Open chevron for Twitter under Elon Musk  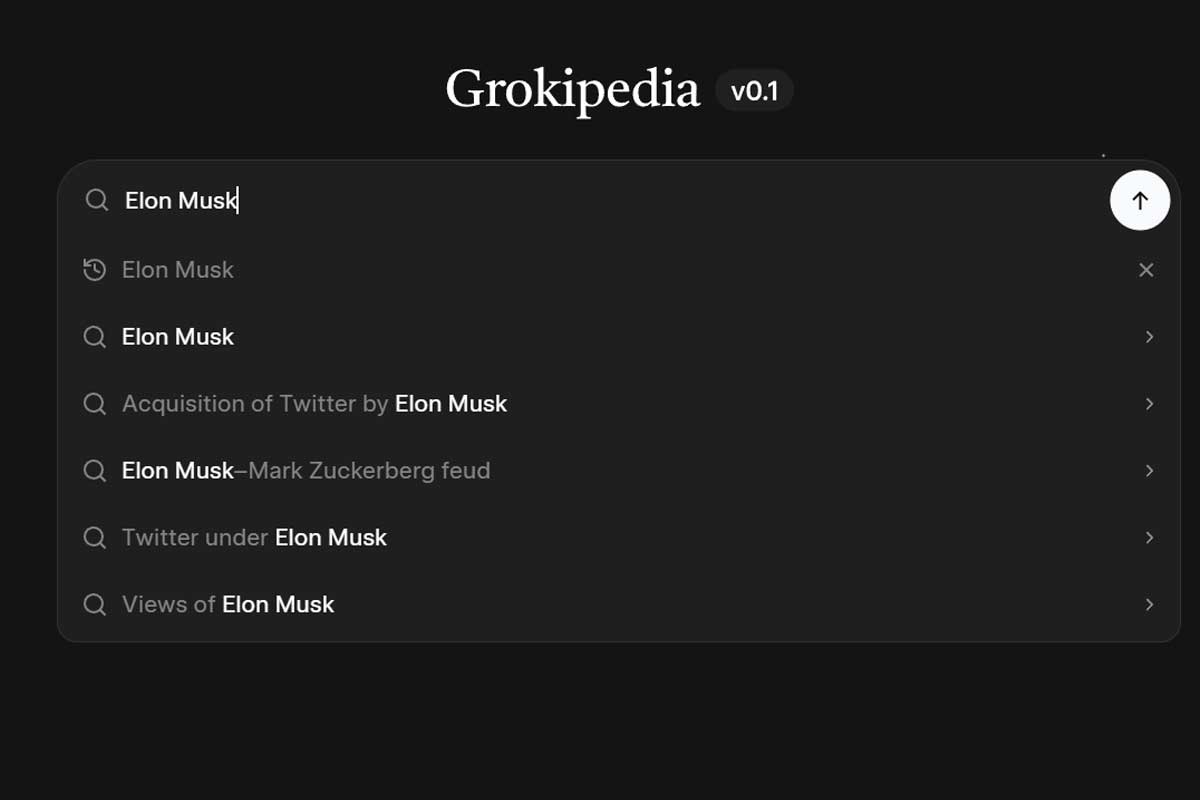pyautogui.click(x=1149, y=538)
